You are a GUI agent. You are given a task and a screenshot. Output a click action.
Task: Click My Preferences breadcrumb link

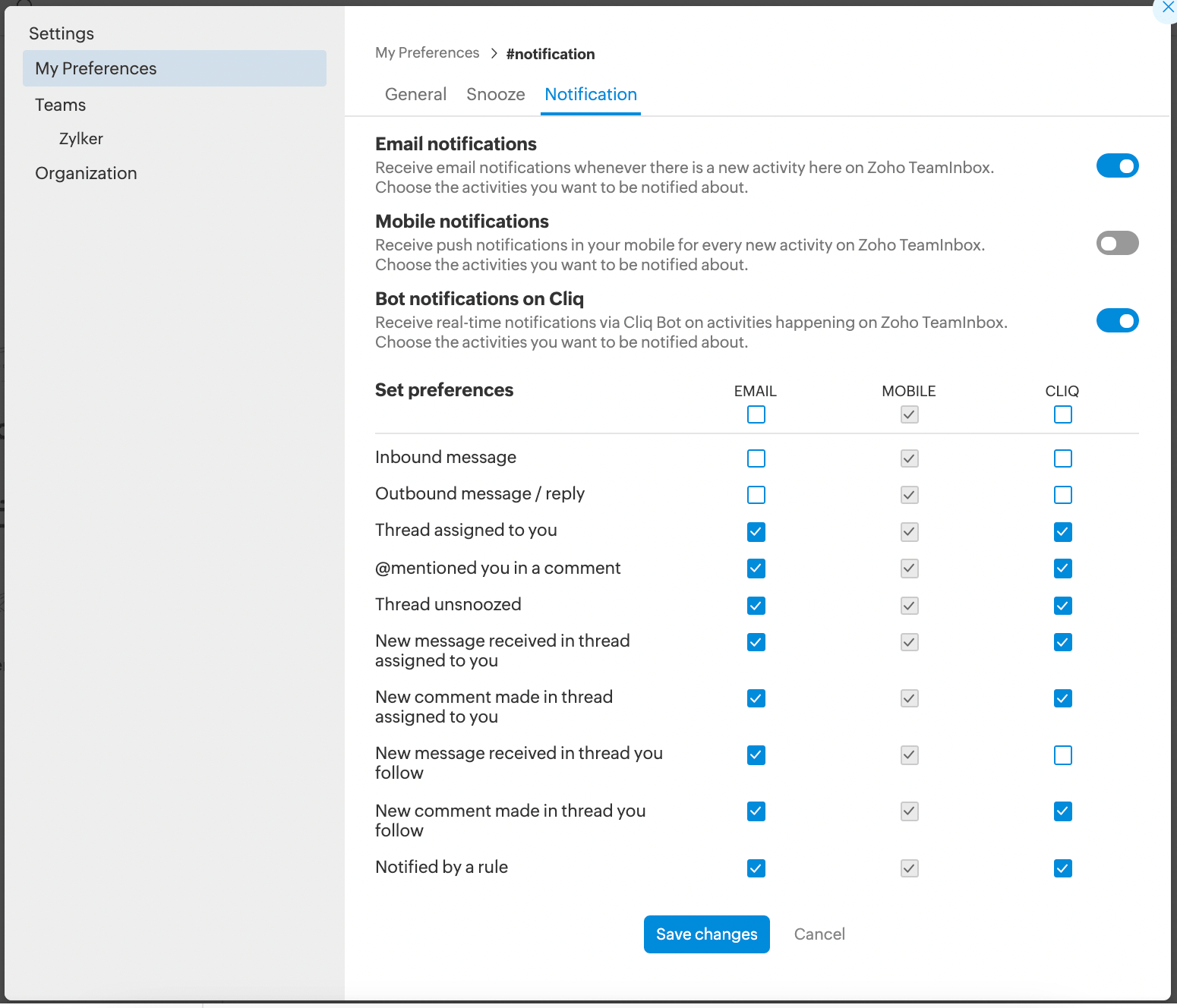pyautogui.click(x=427, y=53)
